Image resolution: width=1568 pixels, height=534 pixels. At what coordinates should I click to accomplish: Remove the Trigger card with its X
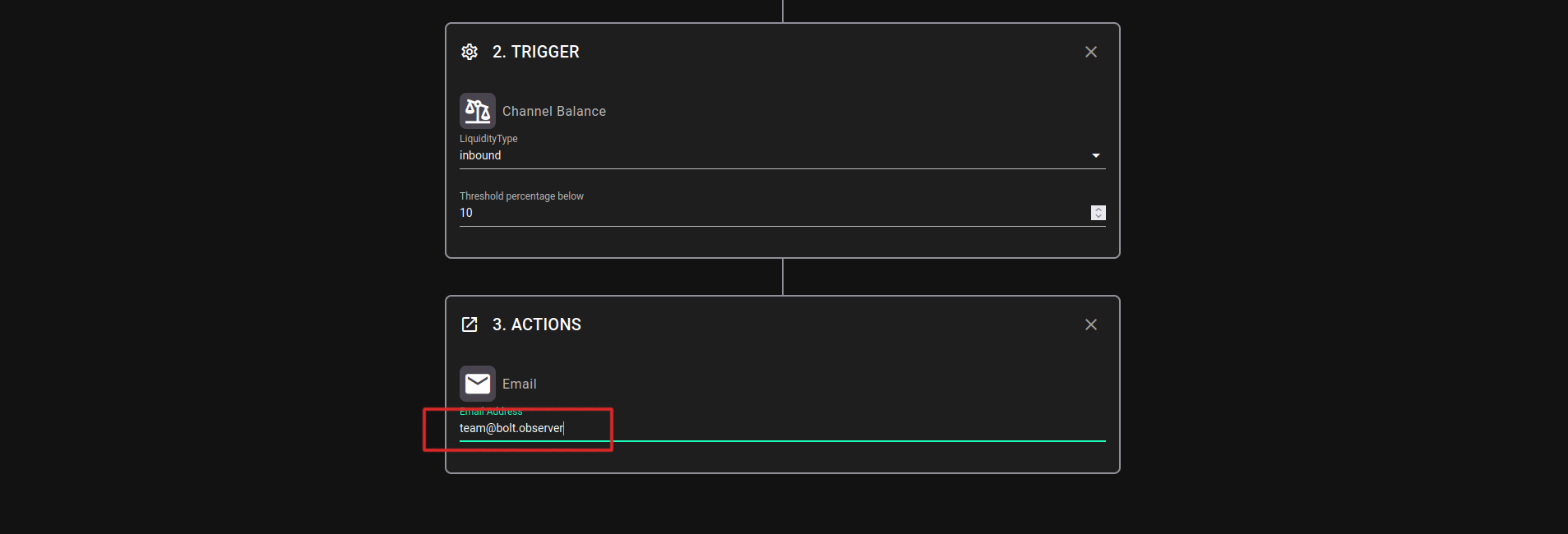[1091, 52]
